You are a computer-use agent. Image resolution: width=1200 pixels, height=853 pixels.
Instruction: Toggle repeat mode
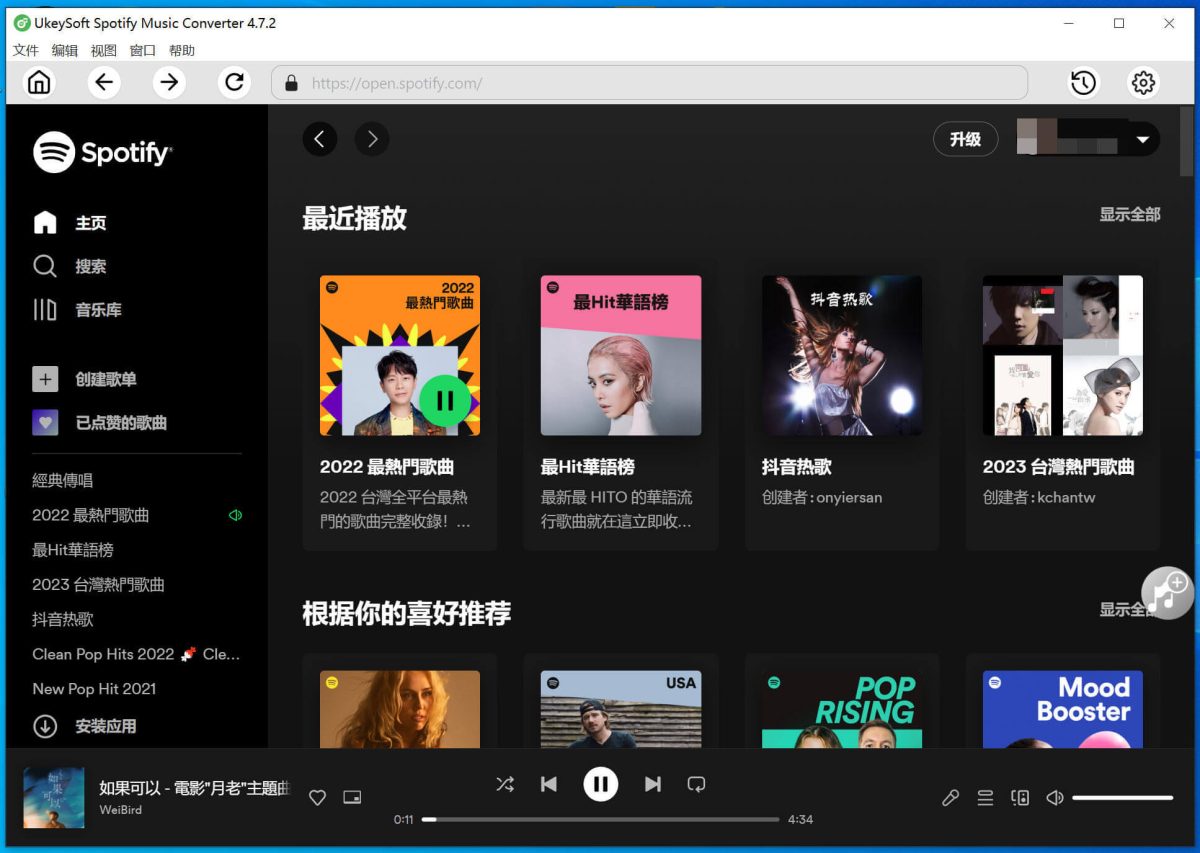point(697,784)
